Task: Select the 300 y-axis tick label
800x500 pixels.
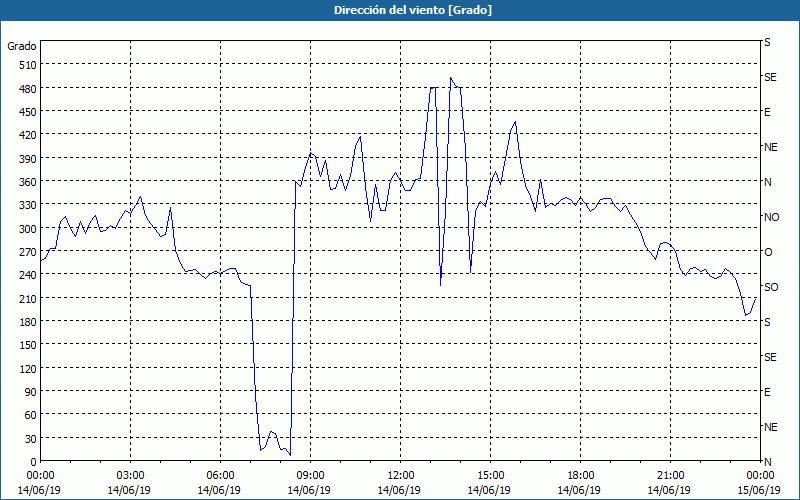Action: 28,229
